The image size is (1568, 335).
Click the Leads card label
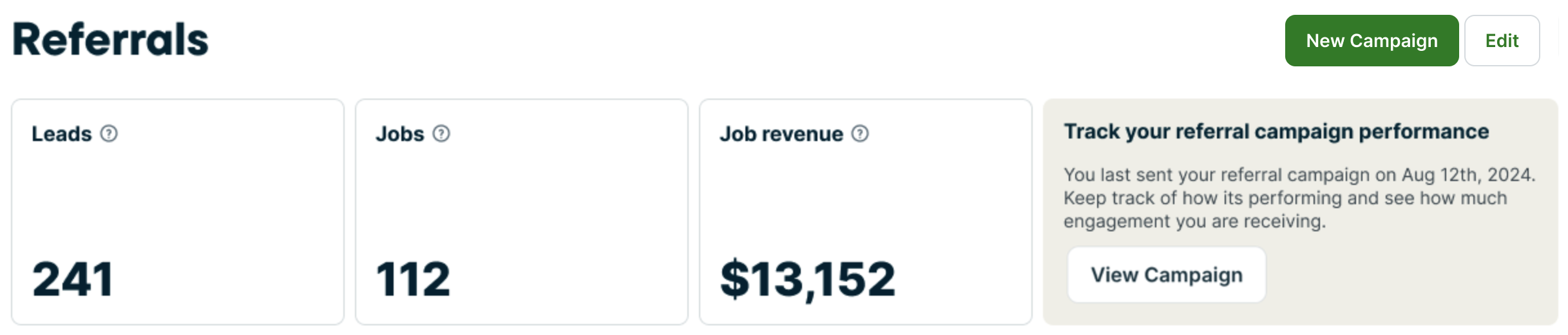62,134
